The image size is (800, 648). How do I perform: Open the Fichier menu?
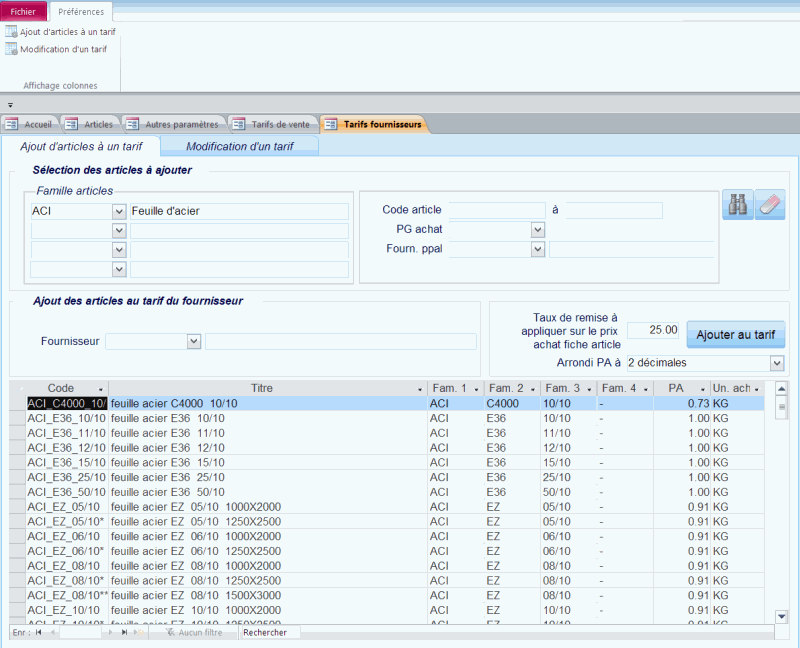(22, 11)
